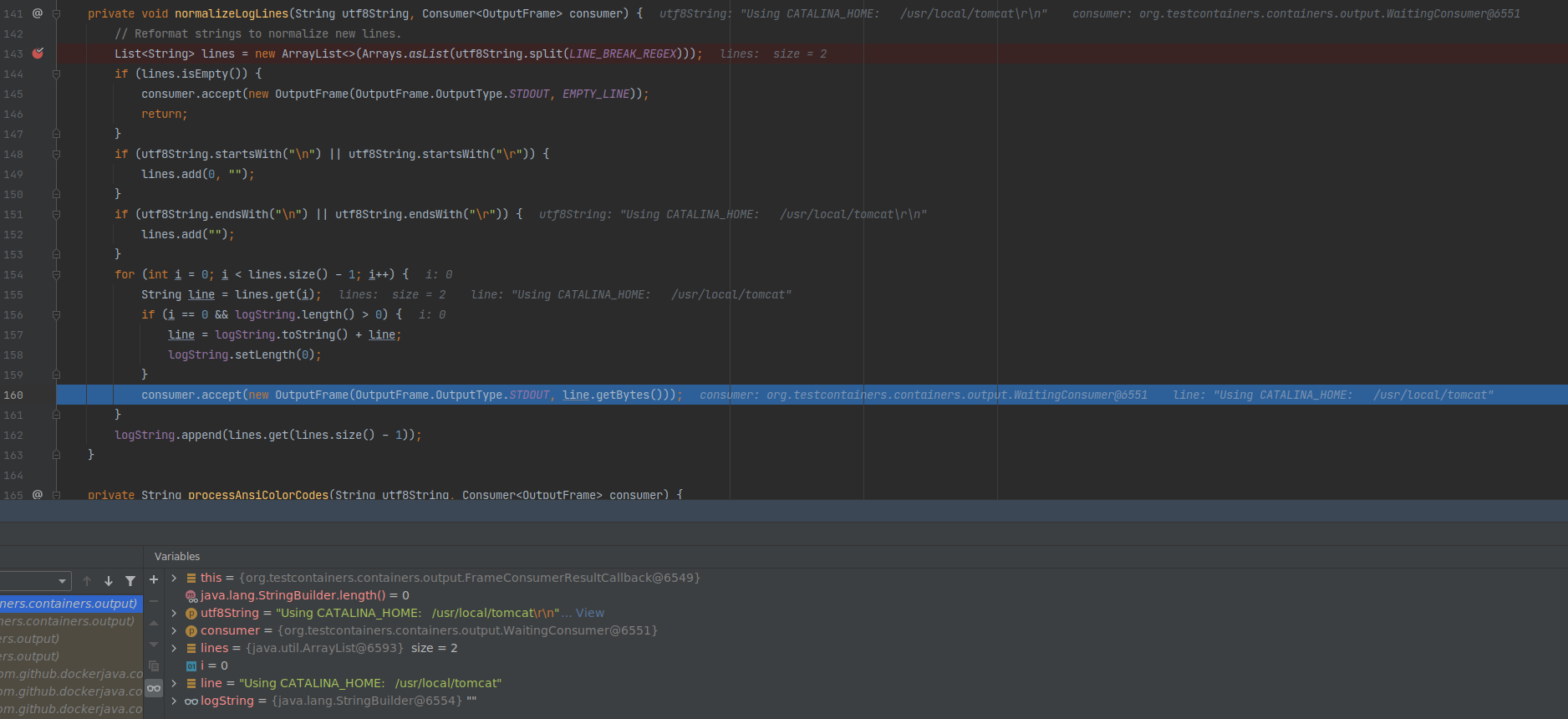This screenshot has width=1568, height=719.
Task: Remove watch with minus icon
Action: tap(154, 601)
